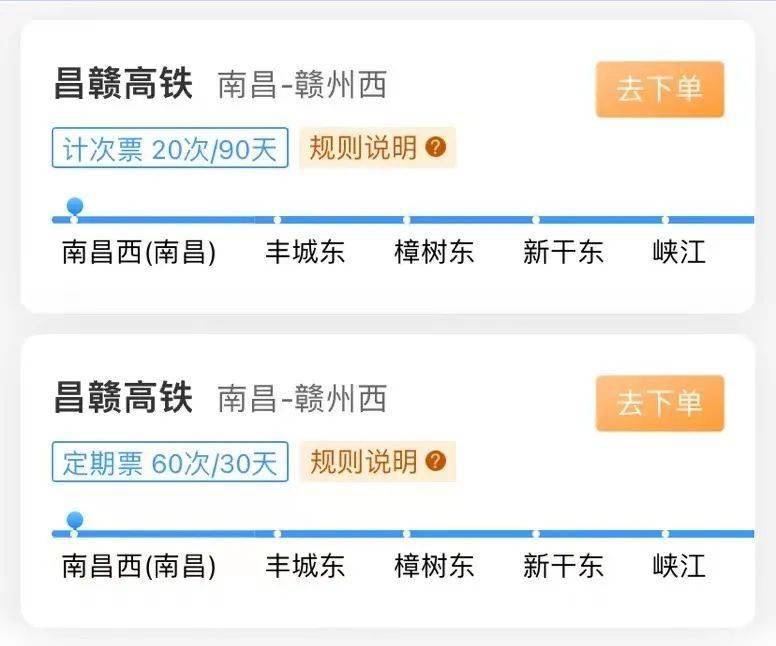Select 樟树东 station dot on bottom route

(406, 534)
